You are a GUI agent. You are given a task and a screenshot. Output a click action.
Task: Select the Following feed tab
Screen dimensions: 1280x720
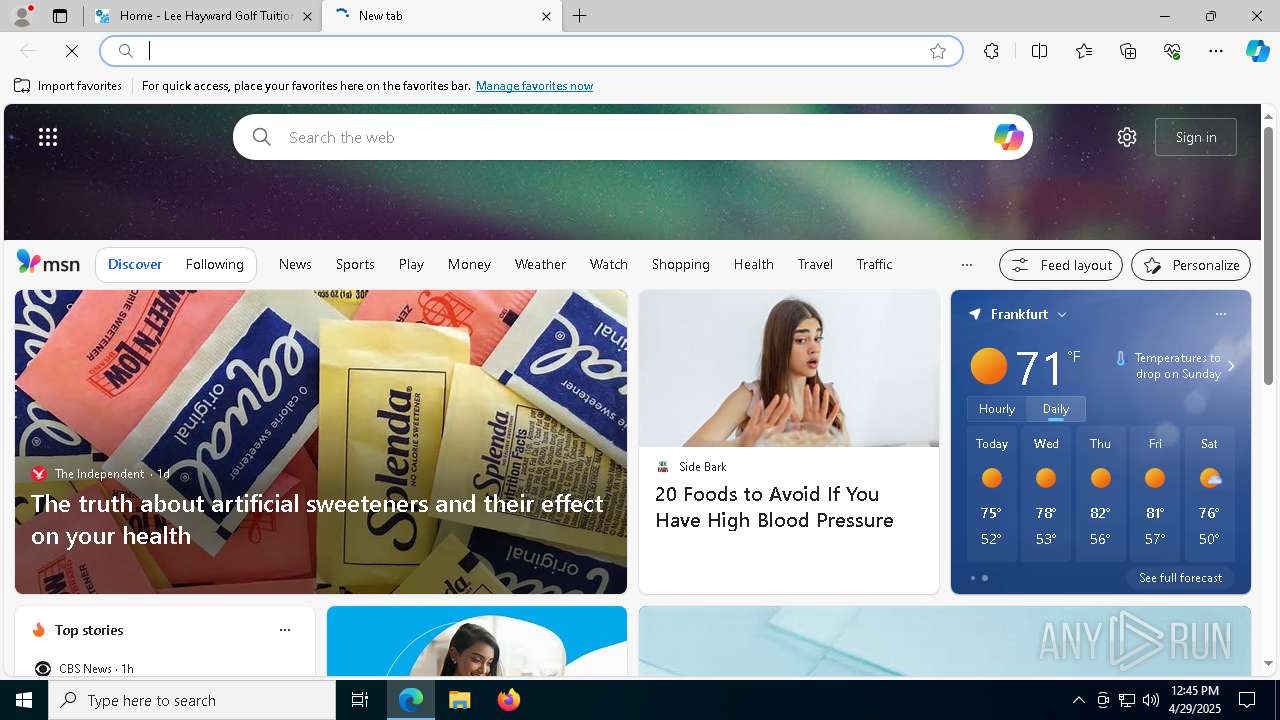coord(214,264)
